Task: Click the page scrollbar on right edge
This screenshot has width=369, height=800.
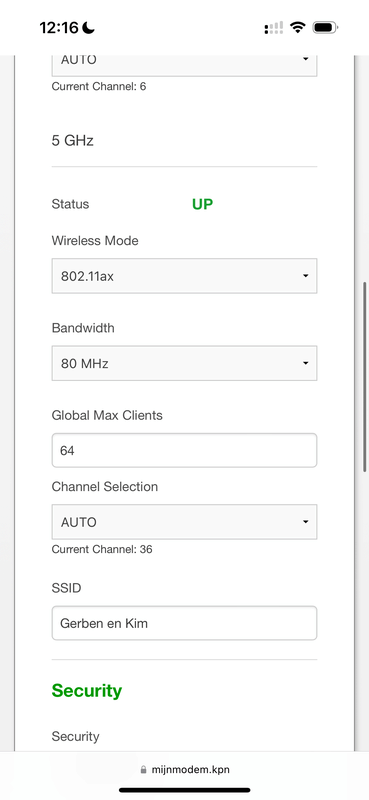Action: pos(365,377)
